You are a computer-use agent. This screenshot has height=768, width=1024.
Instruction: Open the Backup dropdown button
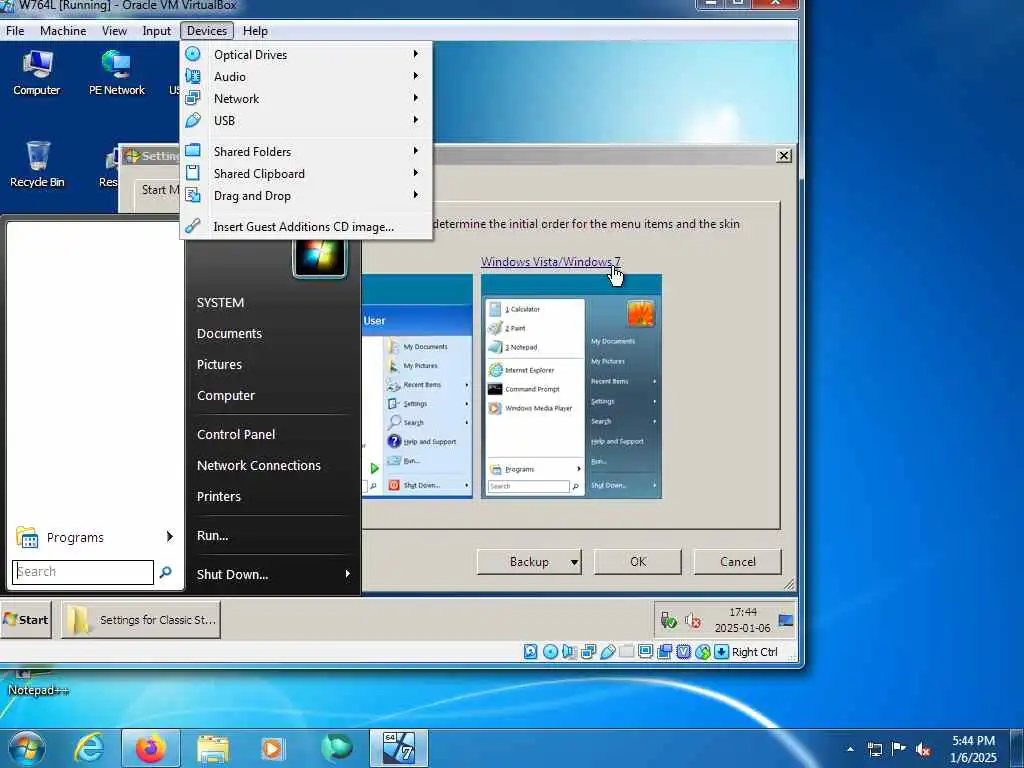pos(529,562)
